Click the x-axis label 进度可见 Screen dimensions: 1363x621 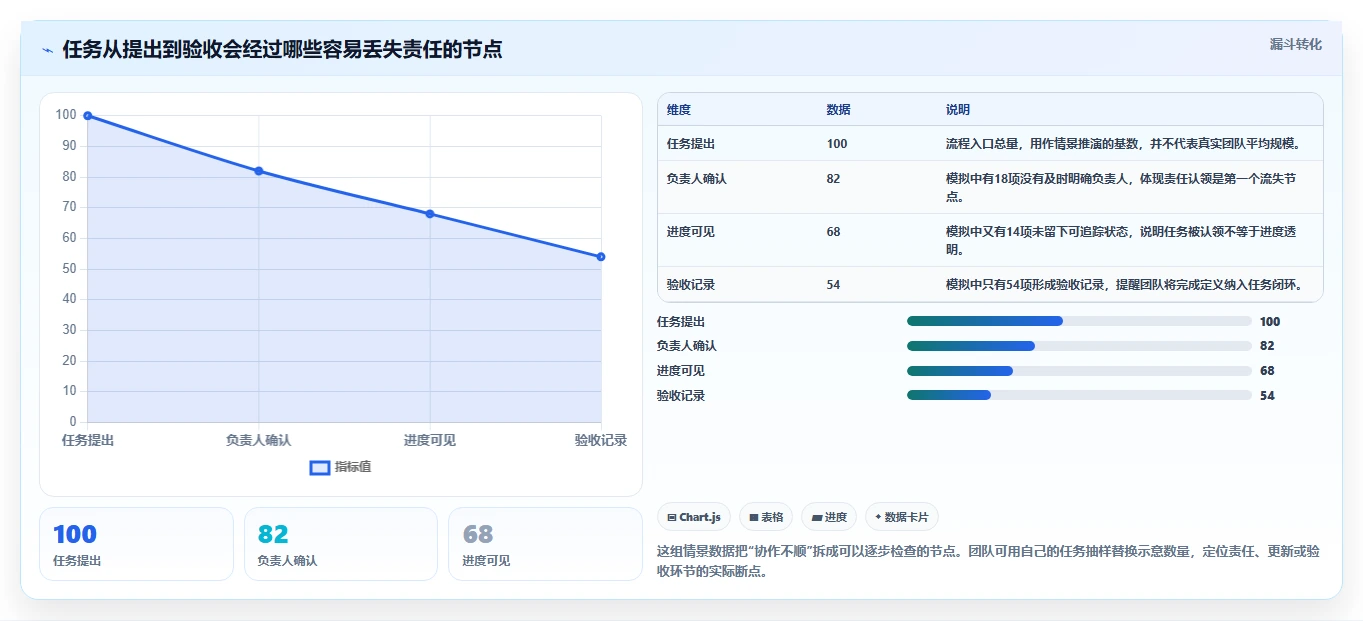tap(430, 440)
